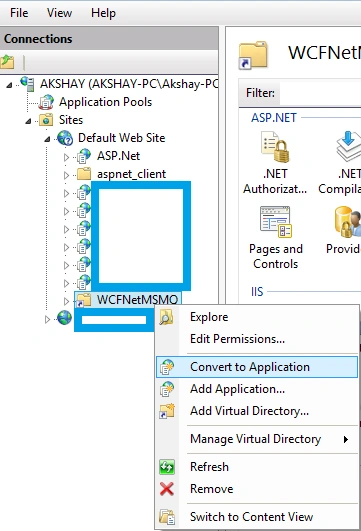Click the Explore magnifier folder icon

[x=167, y=317]
